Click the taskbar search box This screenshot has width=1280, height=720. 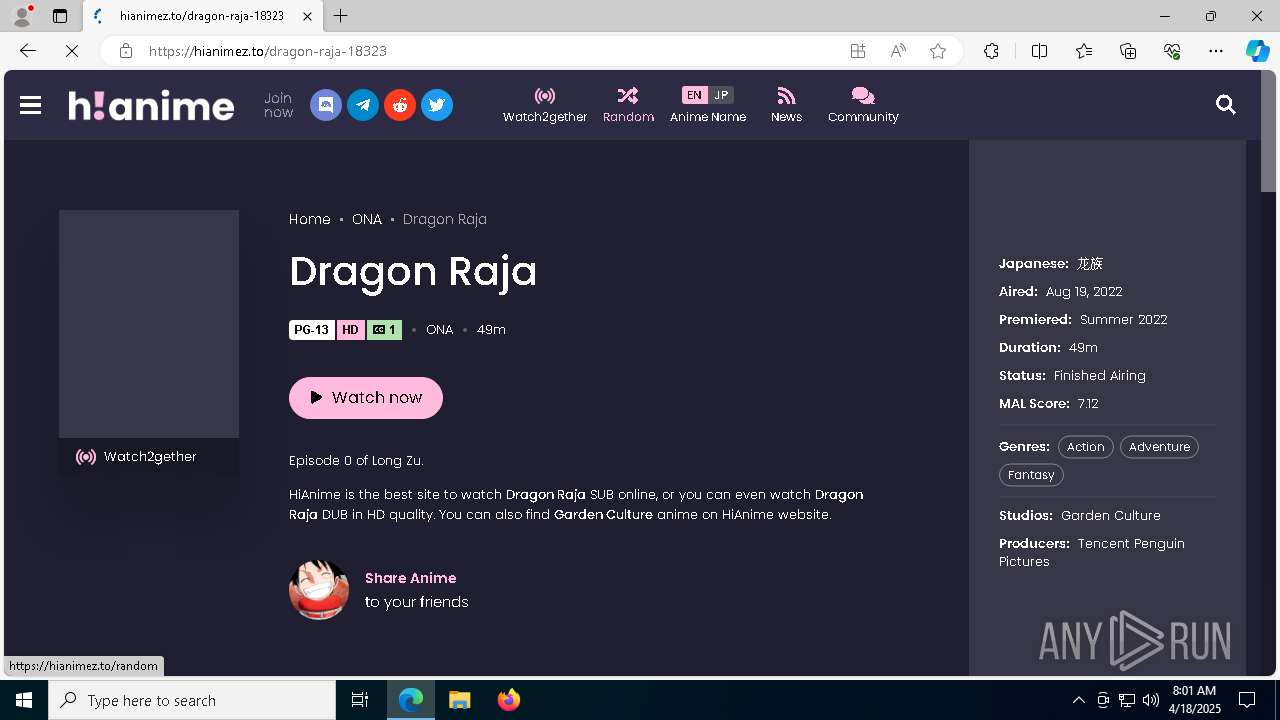(x=192, y=700)
